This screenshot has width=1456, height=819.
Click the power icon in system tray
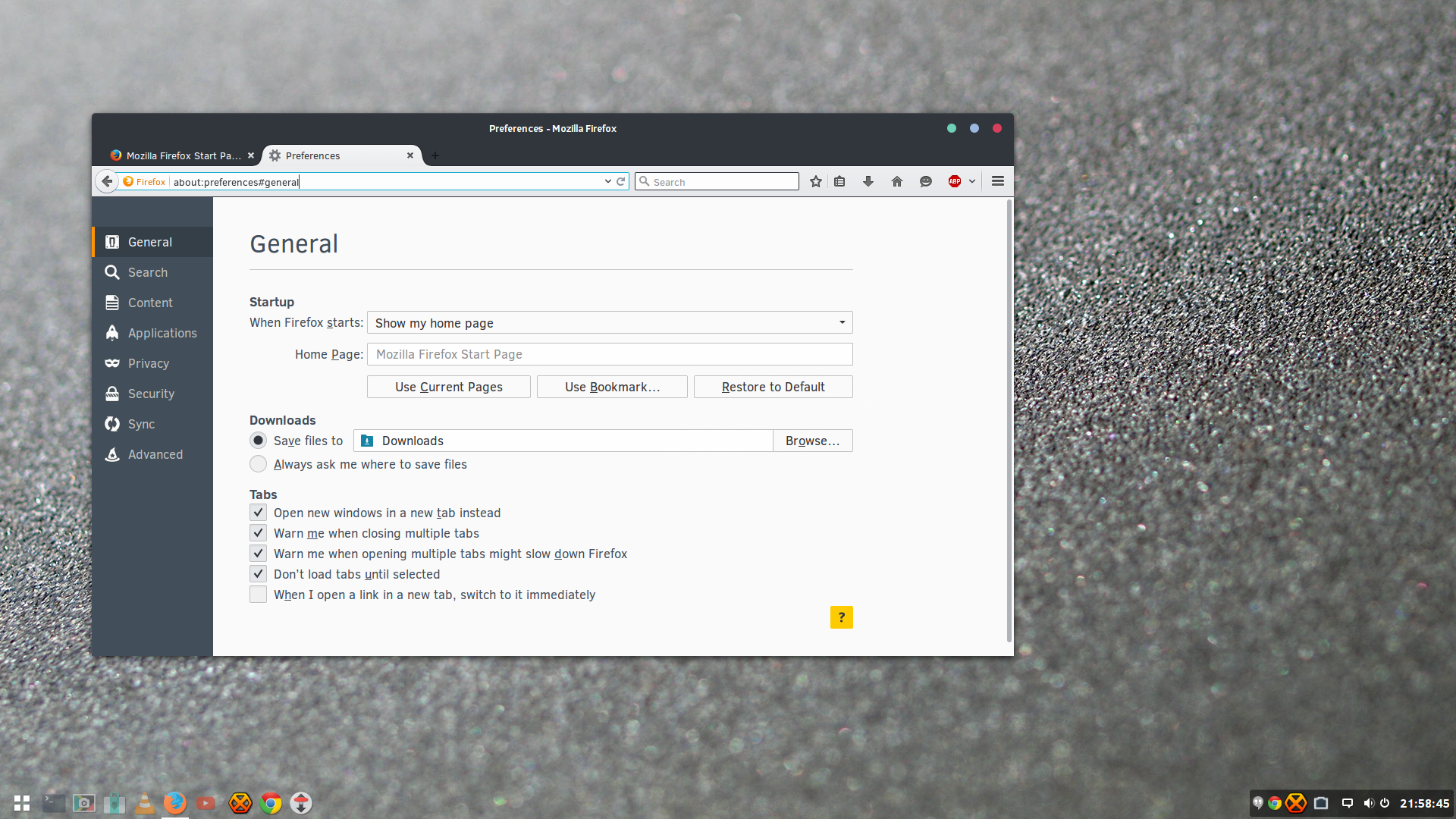pos(1385,803)
